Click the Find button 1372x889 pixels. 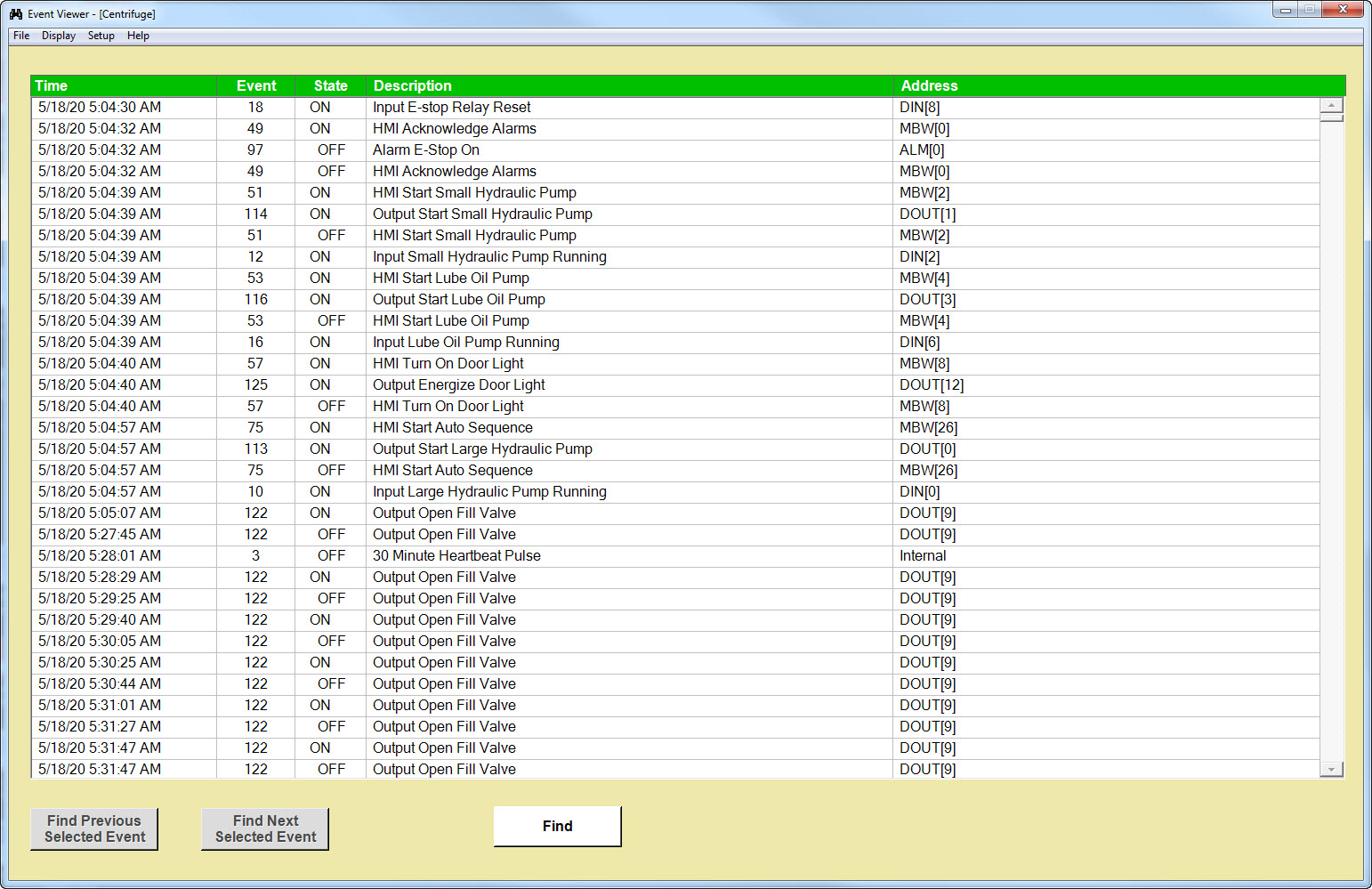coord(557,826)
